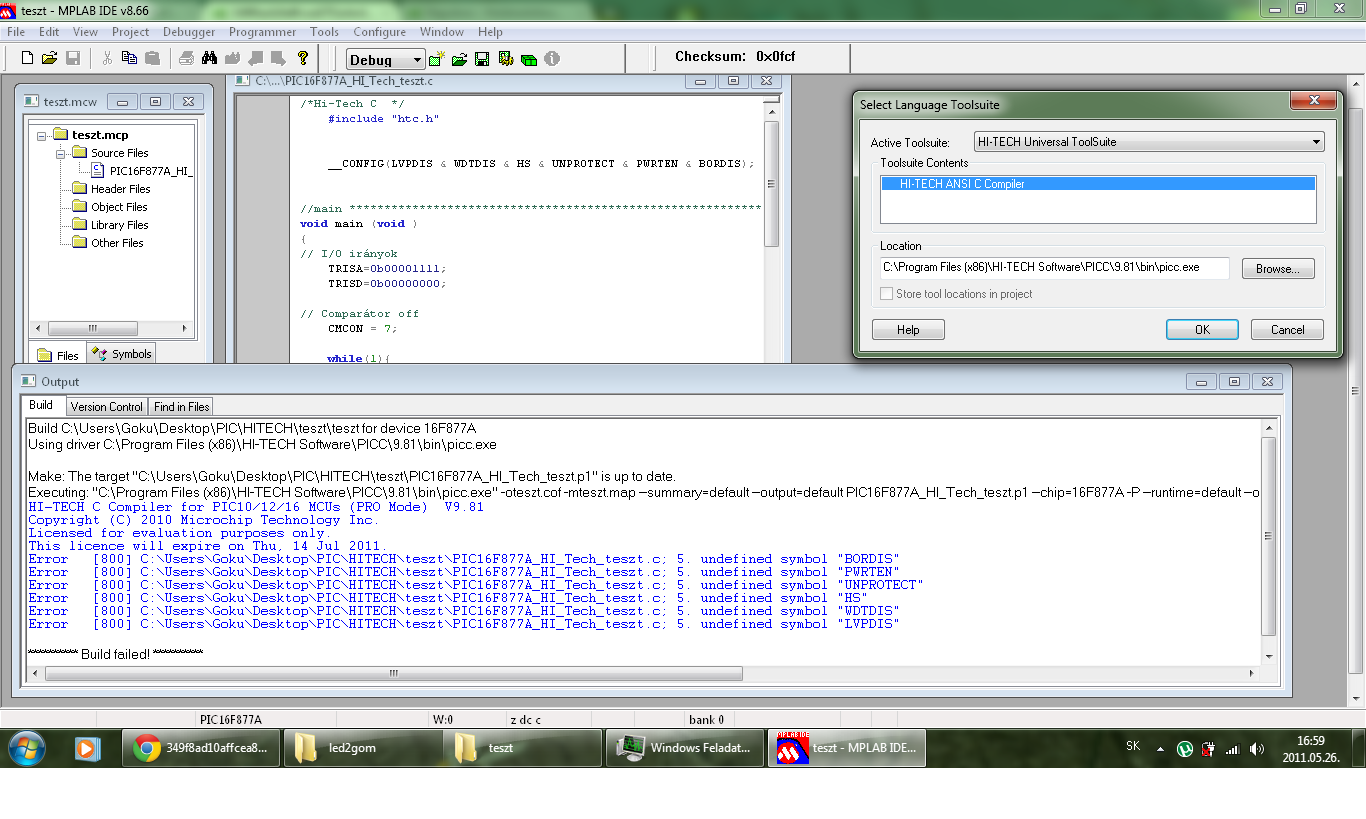The height and width of the screenshot is (819, 1366).
Task: Enable Store tool locations in project checkbox
Action: coord(886,294)
